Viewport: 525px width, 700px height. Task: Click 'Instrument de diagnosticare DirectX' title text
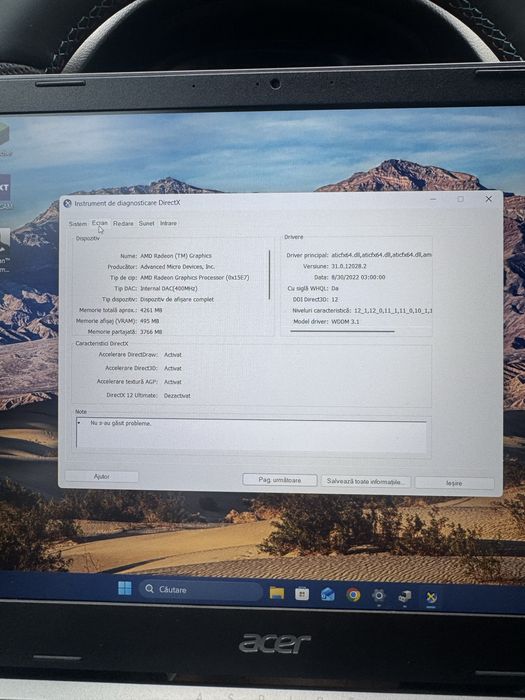click(x=127, y=203)
